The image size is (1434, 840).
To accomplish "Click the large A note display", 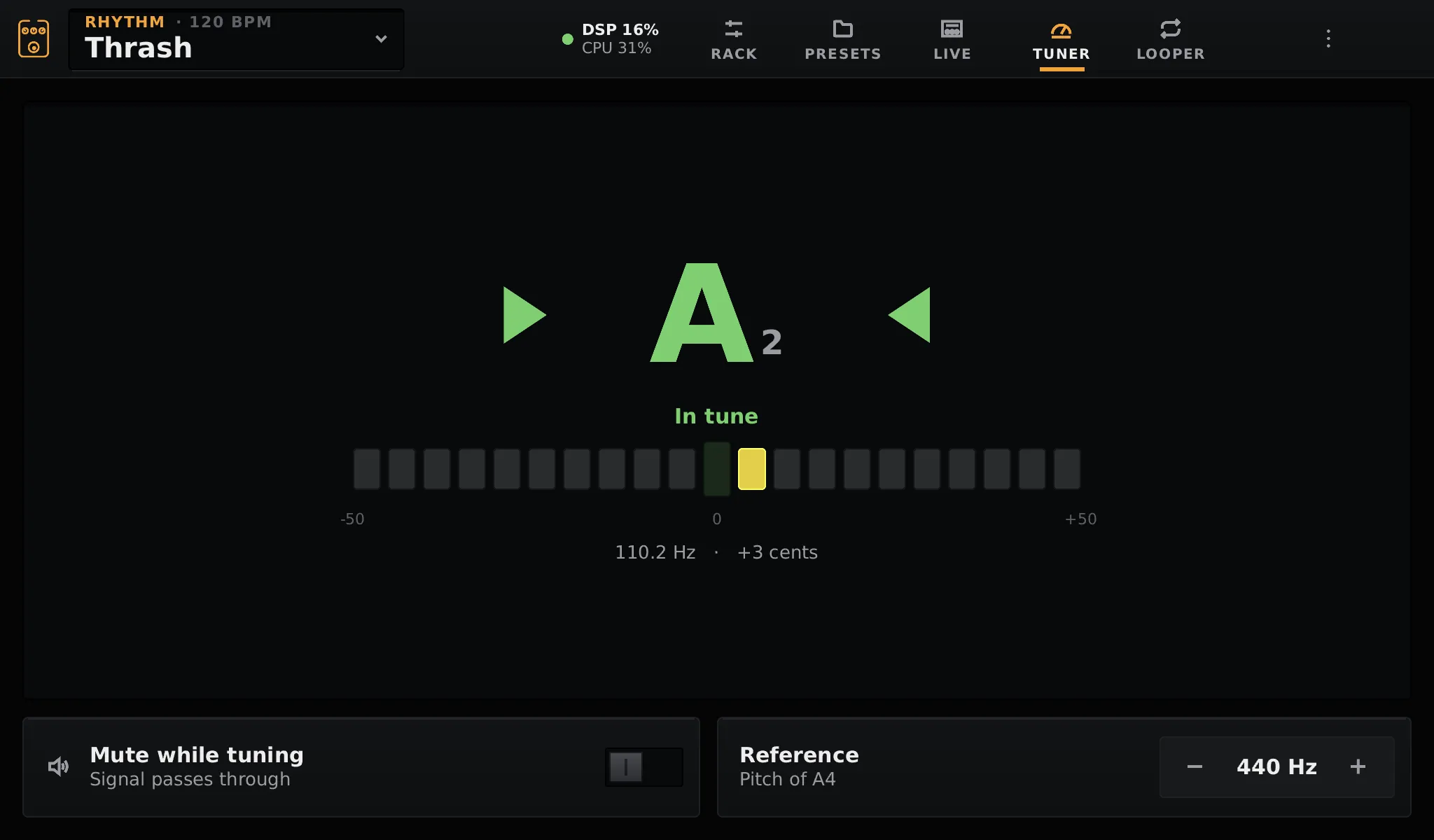I will tap(702, 313).
